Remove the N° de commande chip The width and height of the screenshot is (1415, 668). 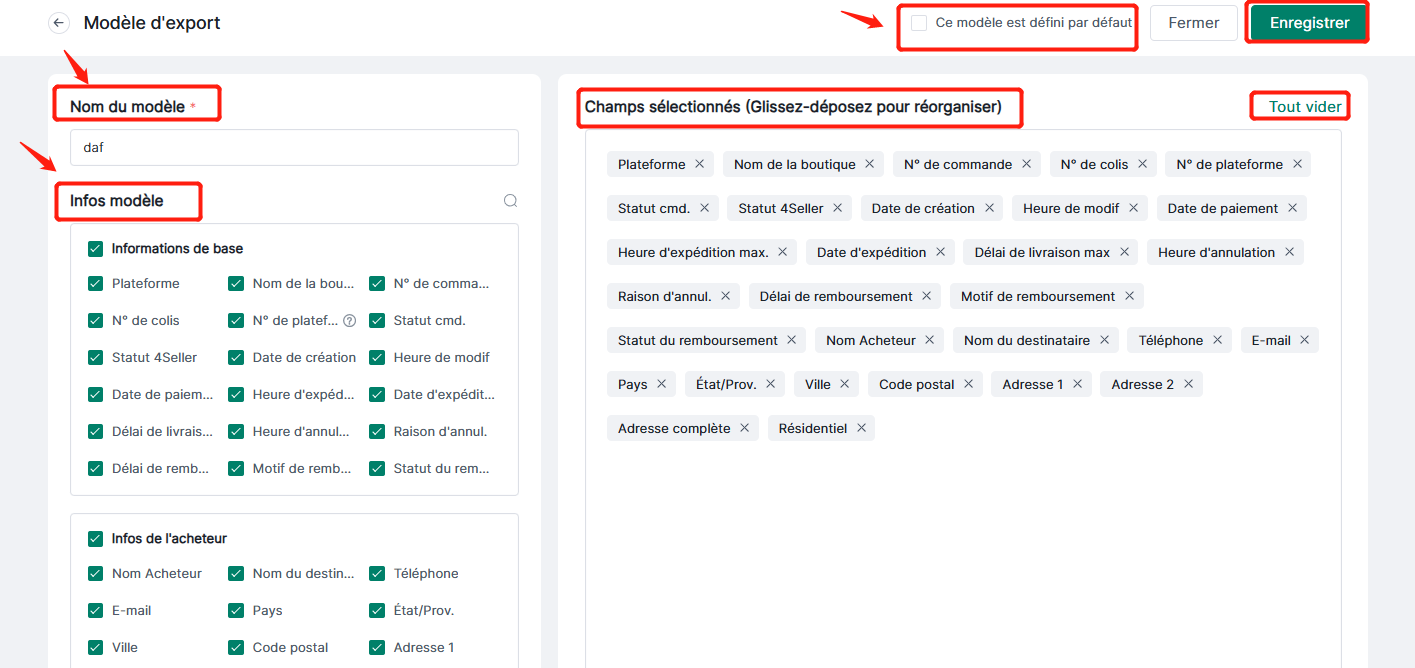click(x=1026, y=164)
